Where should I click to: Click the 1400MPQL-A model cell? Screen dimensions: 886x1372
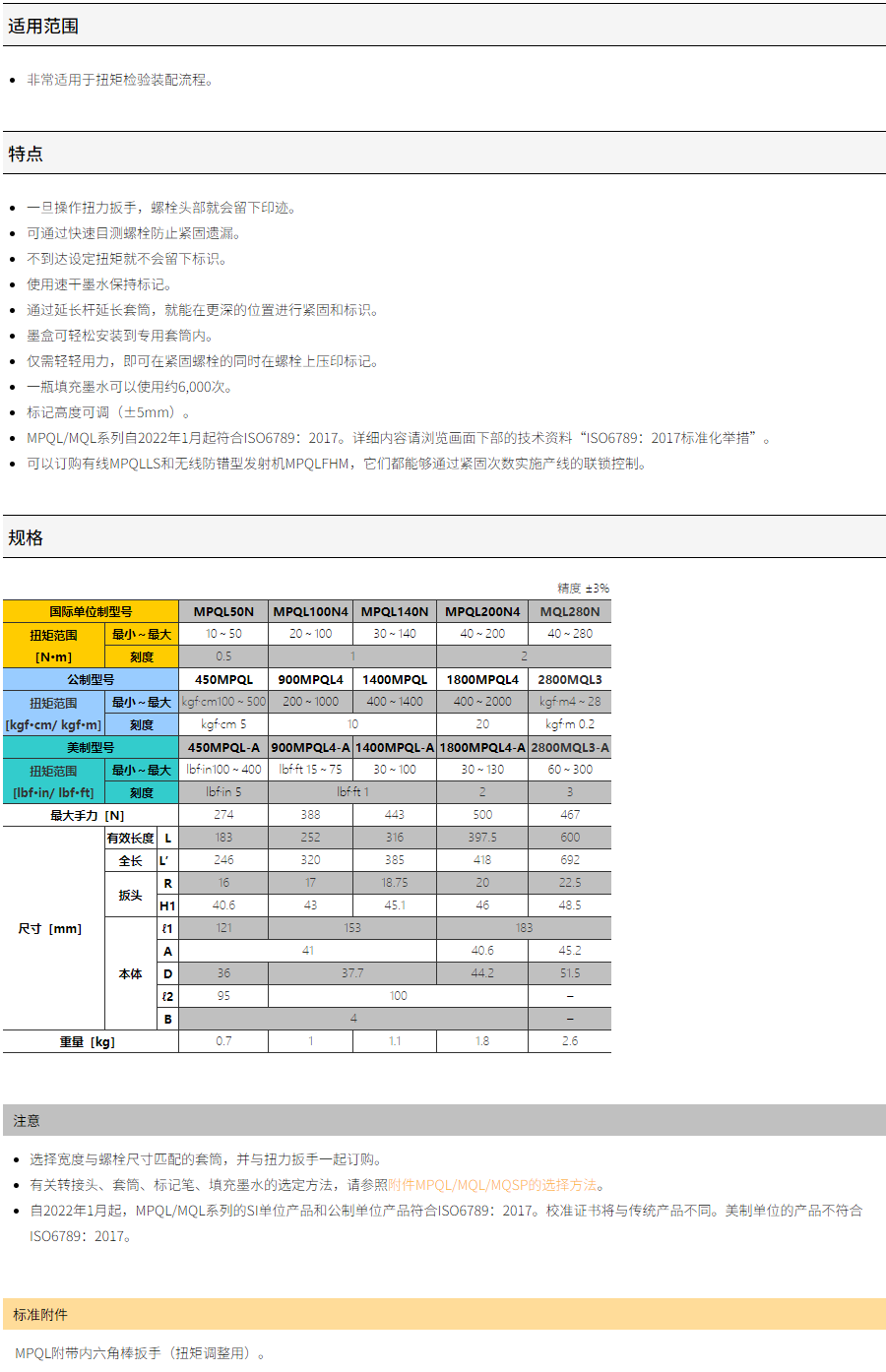pos(395,747)
